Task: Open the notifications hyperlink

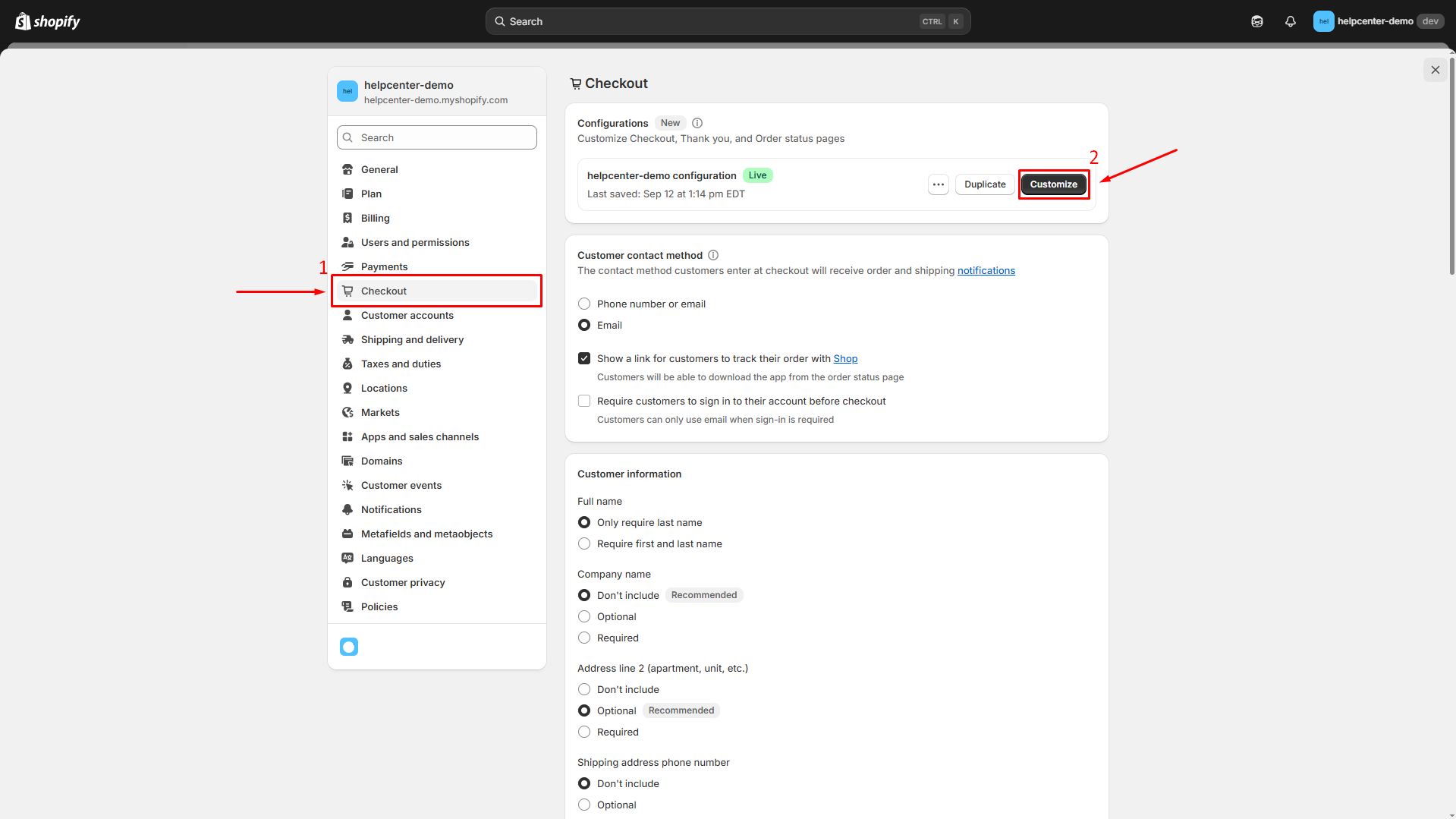Action: (x=986, y=271)
